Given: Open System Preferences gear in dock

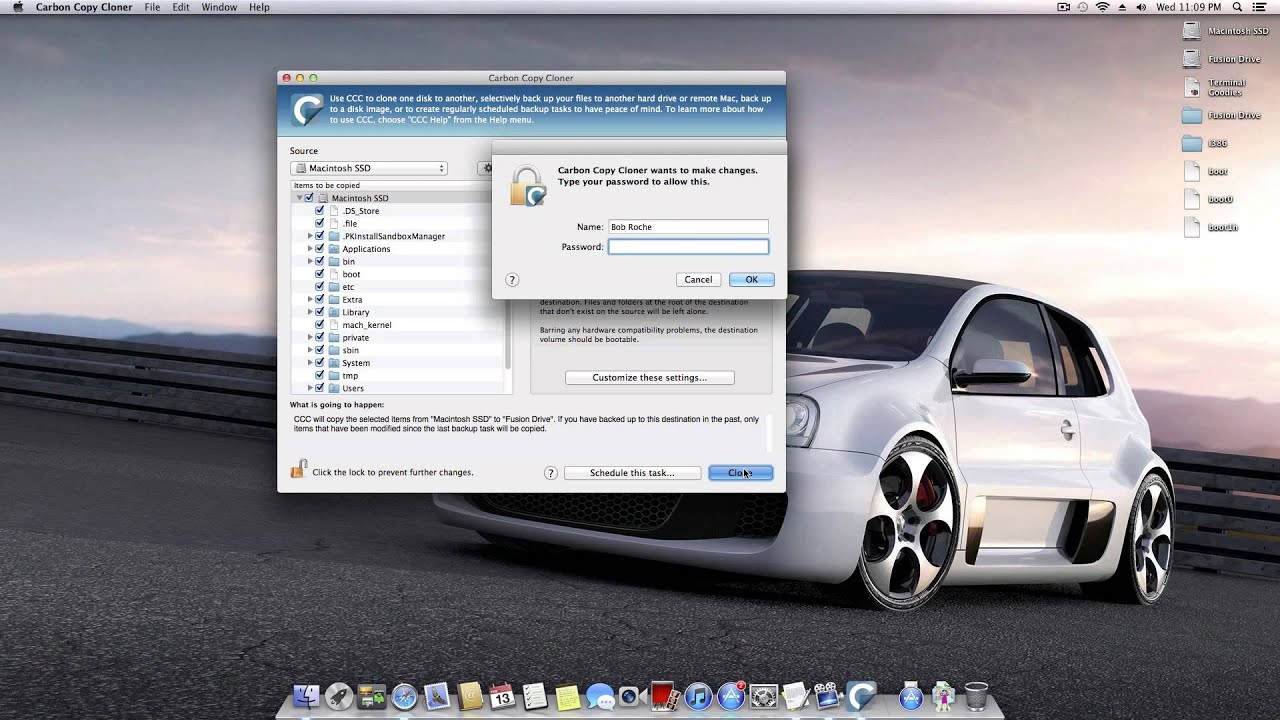Looking at the screenshot, I should pyautogui.click(x=763, y=696).
